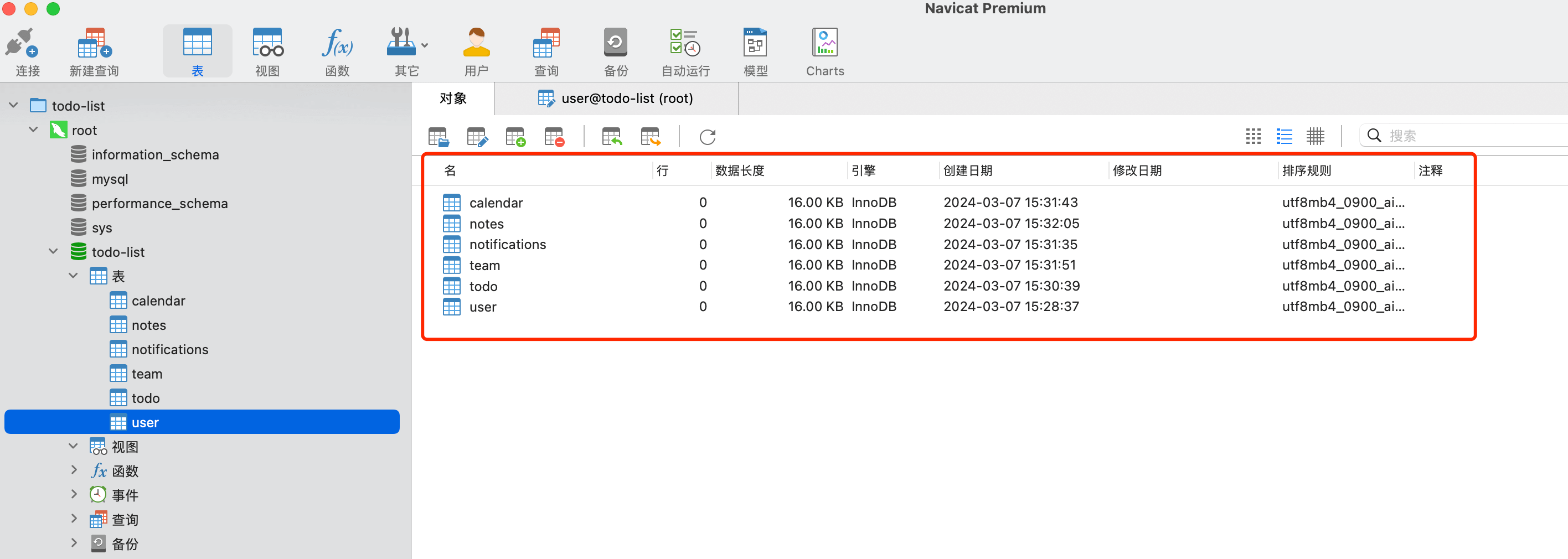Switch to the detail view mode
Viewport: 1568px width, 559px height.
[1315, 136]
